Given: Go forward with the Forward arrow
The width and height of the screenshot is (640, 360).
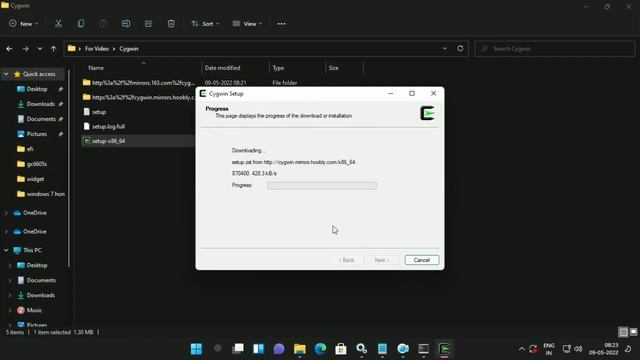Looking at the screenshot, I should (25, 49).
